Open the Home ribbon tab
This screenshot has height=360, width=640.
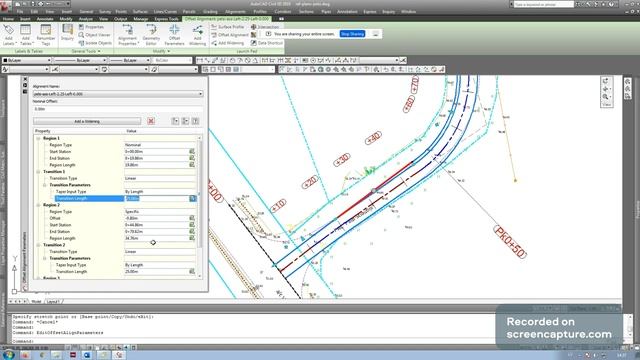[8, 19]
